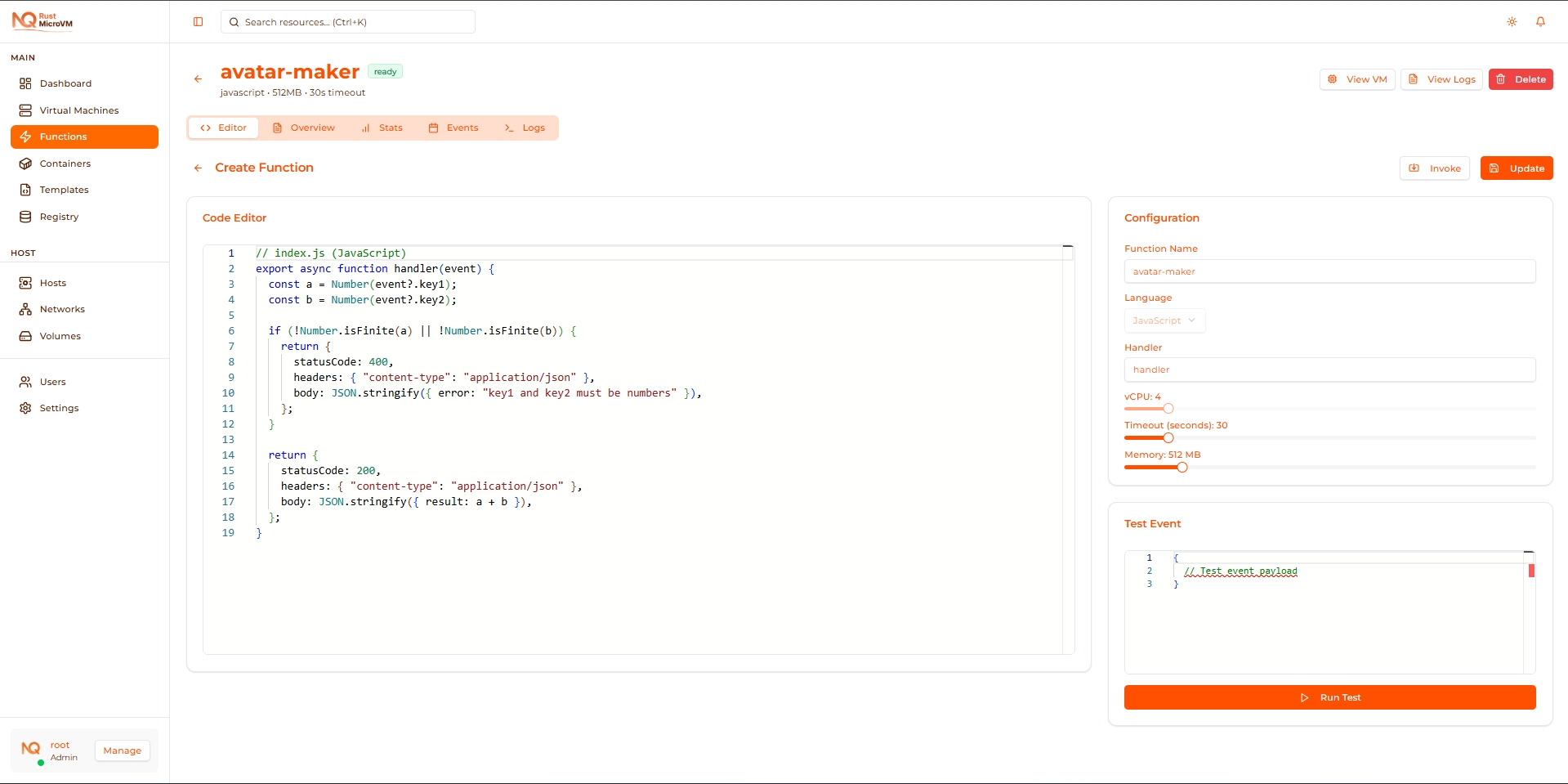Open application Settings from the sidebar

click(x=59, y=407)
